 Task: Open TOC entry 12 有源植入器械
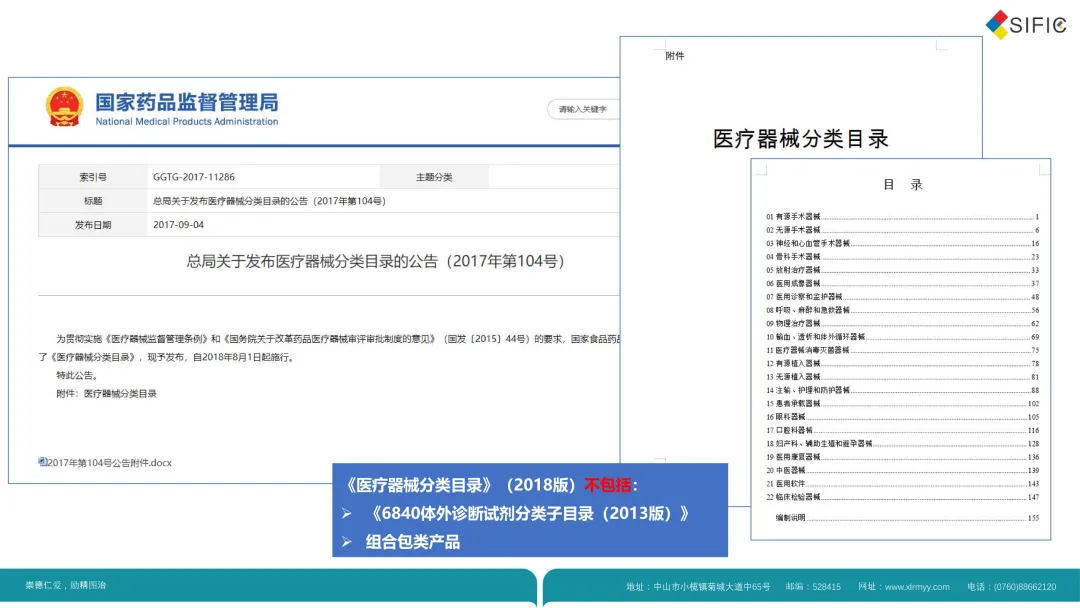[902, 364]
